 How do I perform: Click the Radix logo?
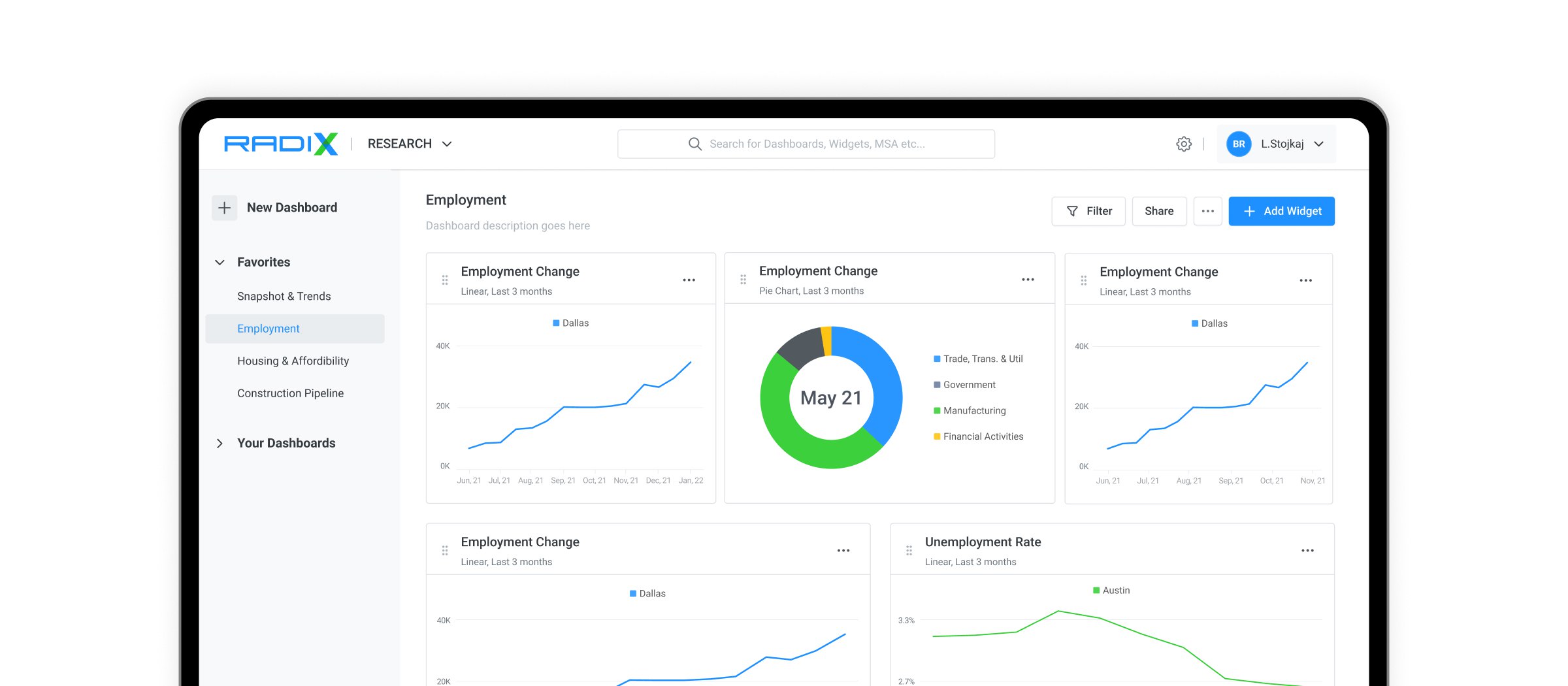pyautogui.click(x=281, y=144)
